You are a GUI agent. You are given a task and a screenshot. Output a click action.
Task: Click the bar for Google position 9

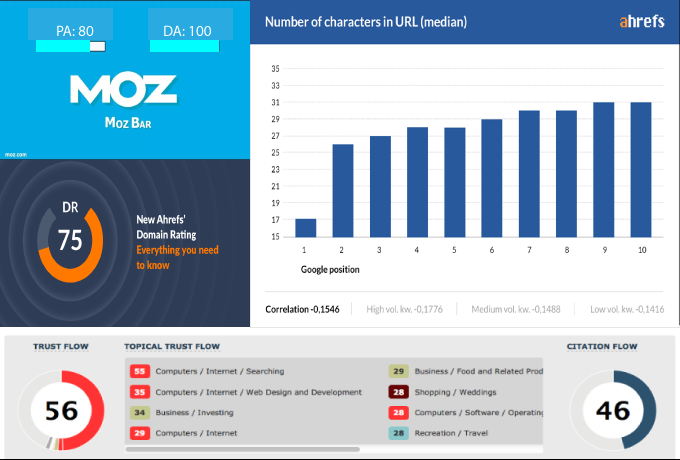tap(604, 170)
